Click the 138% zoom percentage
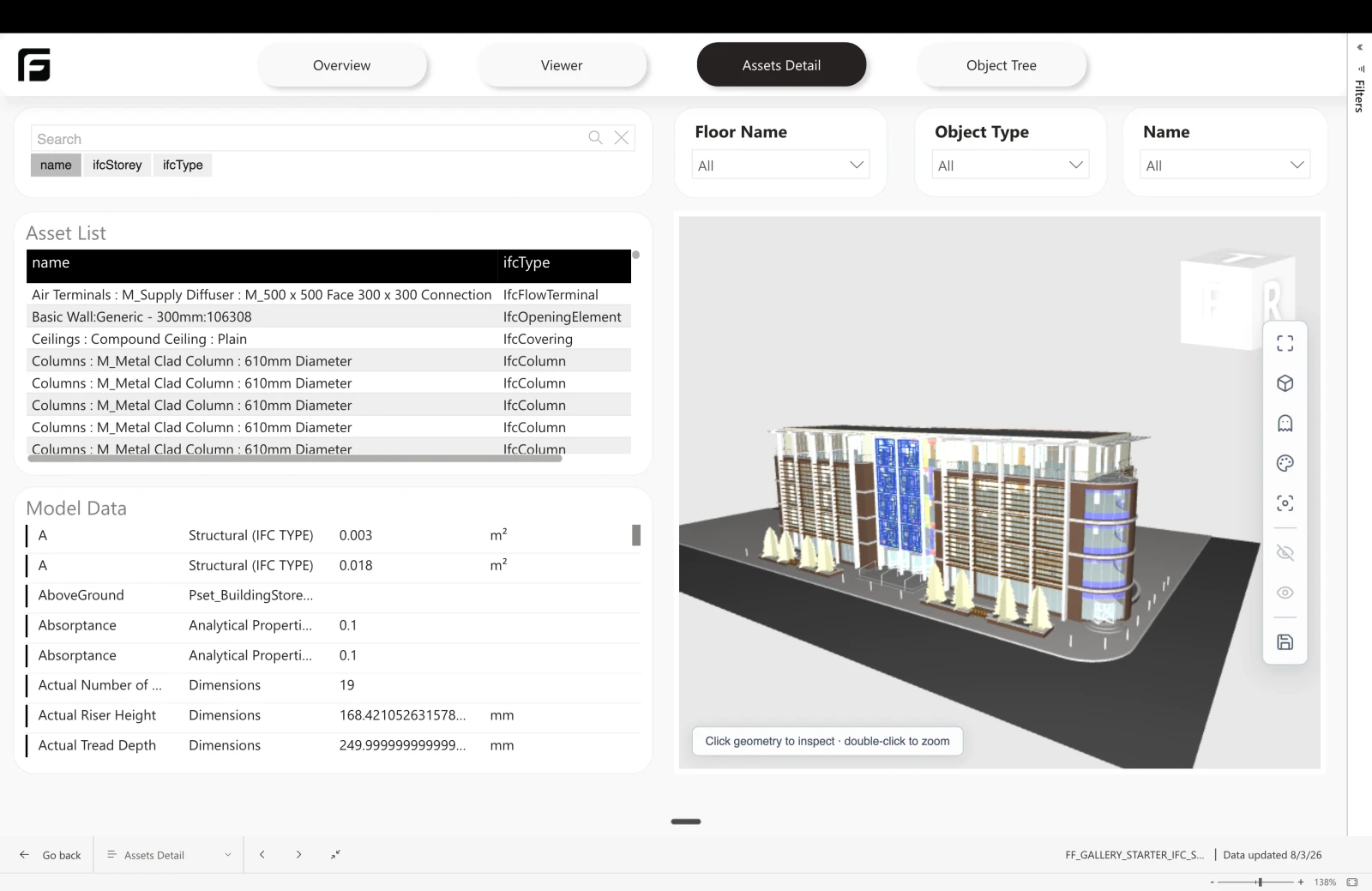This screenshot has width=1372, height=891. coord(1326,882)
